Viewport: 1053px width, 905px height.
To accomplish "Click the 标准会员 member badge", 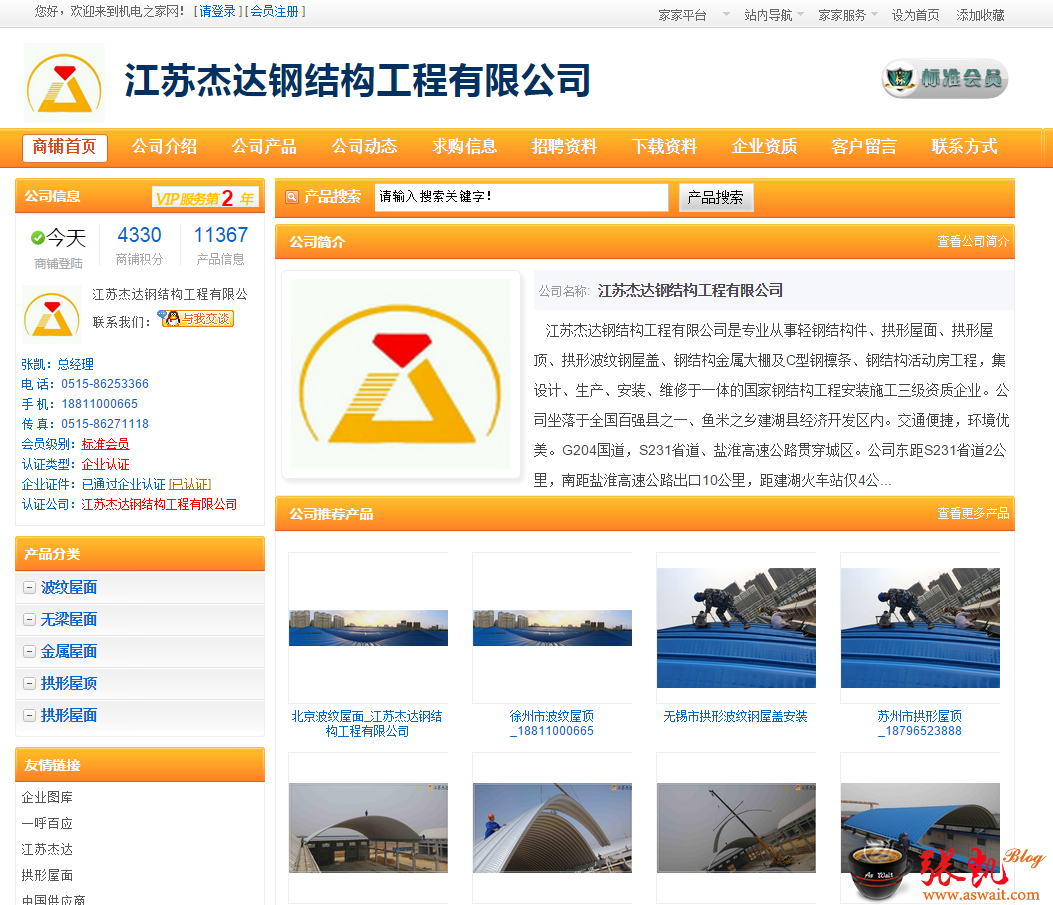I will pos(944,79).
